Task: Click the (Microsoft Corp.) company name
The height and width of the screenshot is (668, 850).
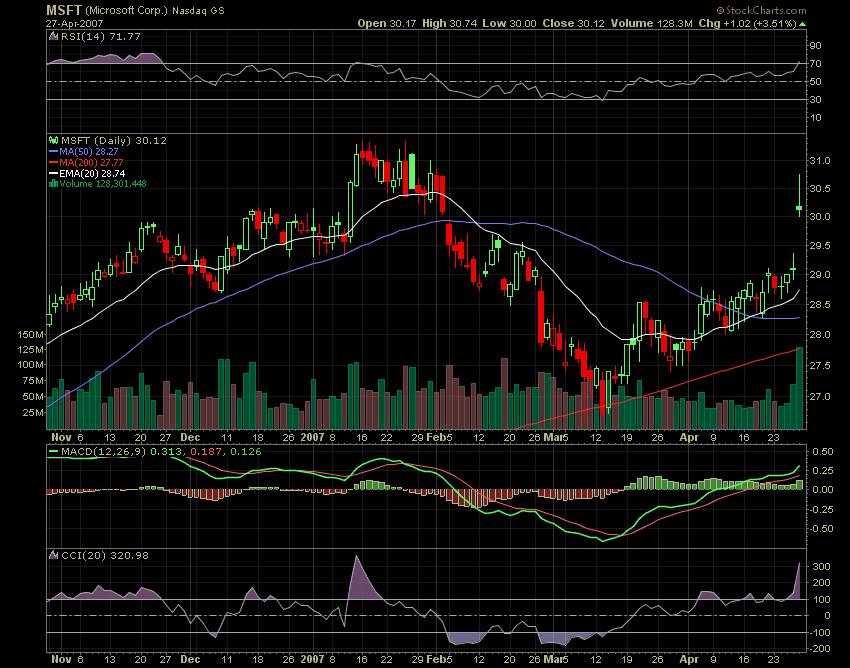Action: coord(127,10)
